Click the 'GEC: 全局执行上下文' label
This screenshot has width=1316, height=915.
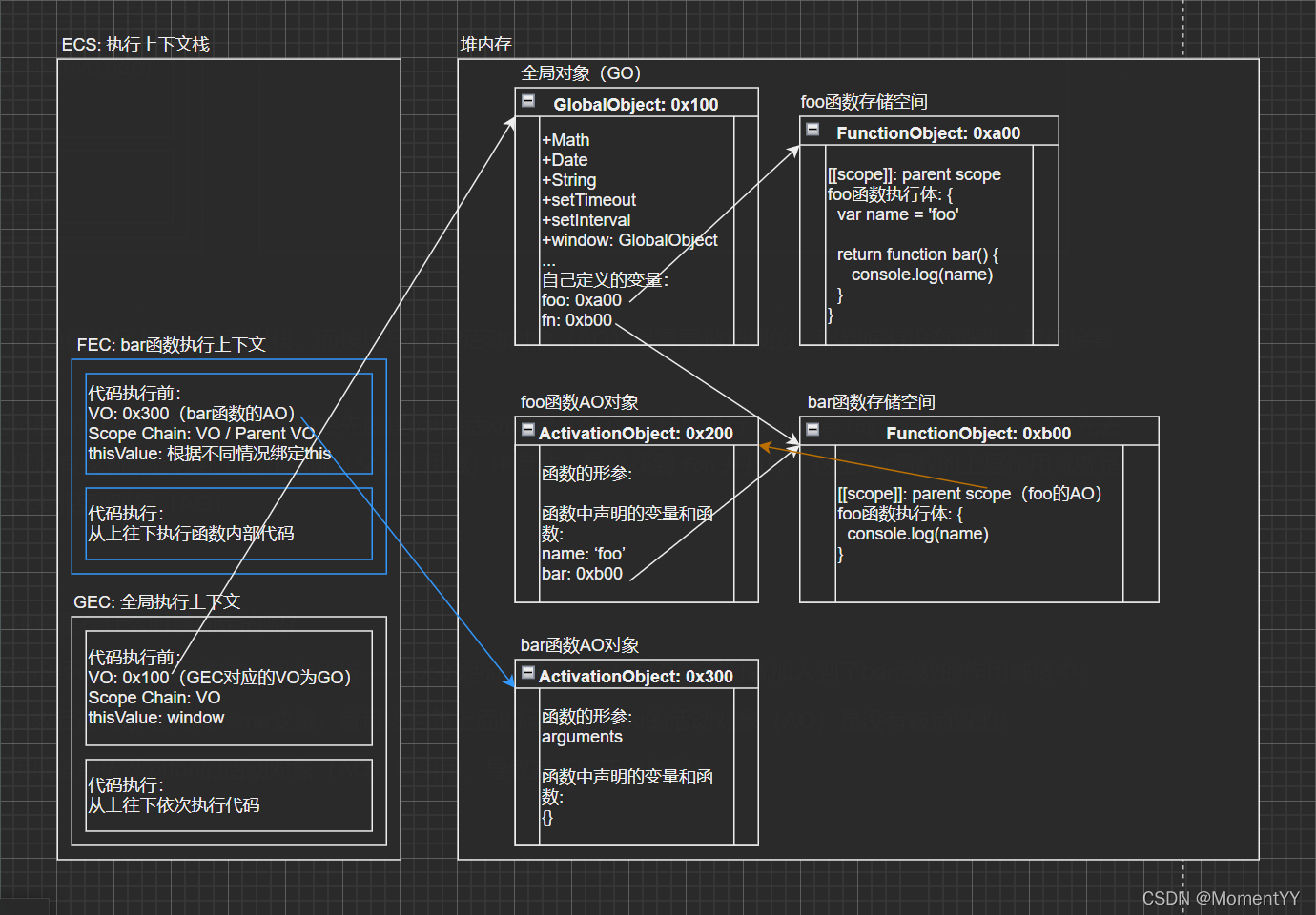157,602
